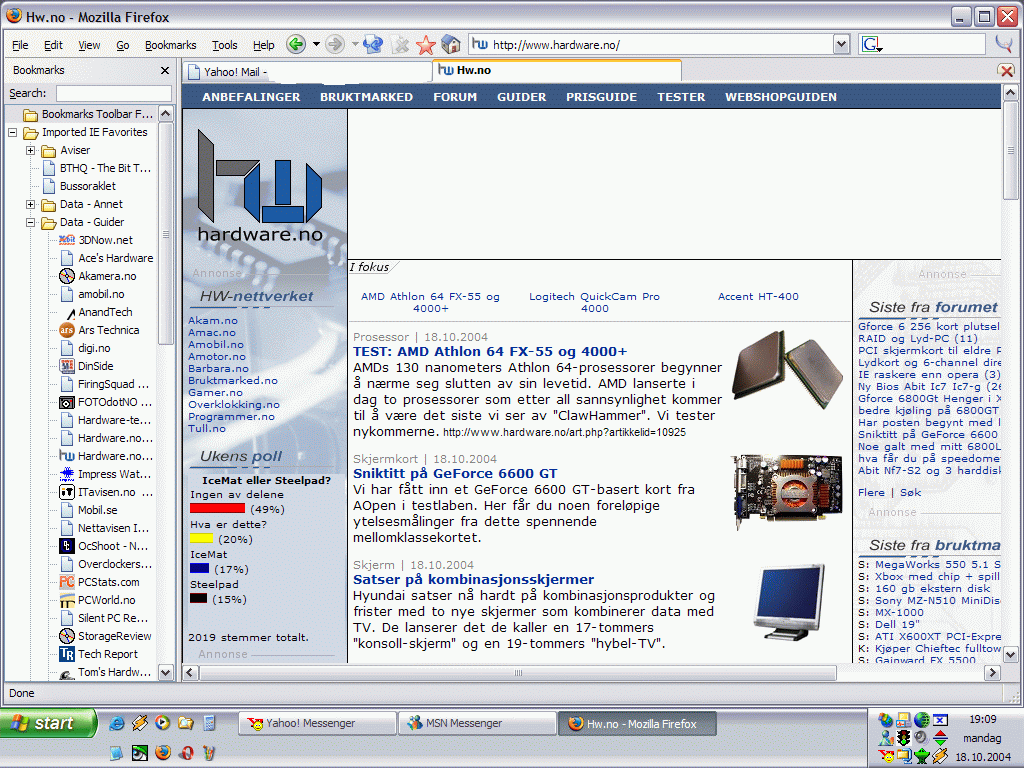Open the PRISGUIDE navigation link
The image size is (1024, 768).
[601, 97]
